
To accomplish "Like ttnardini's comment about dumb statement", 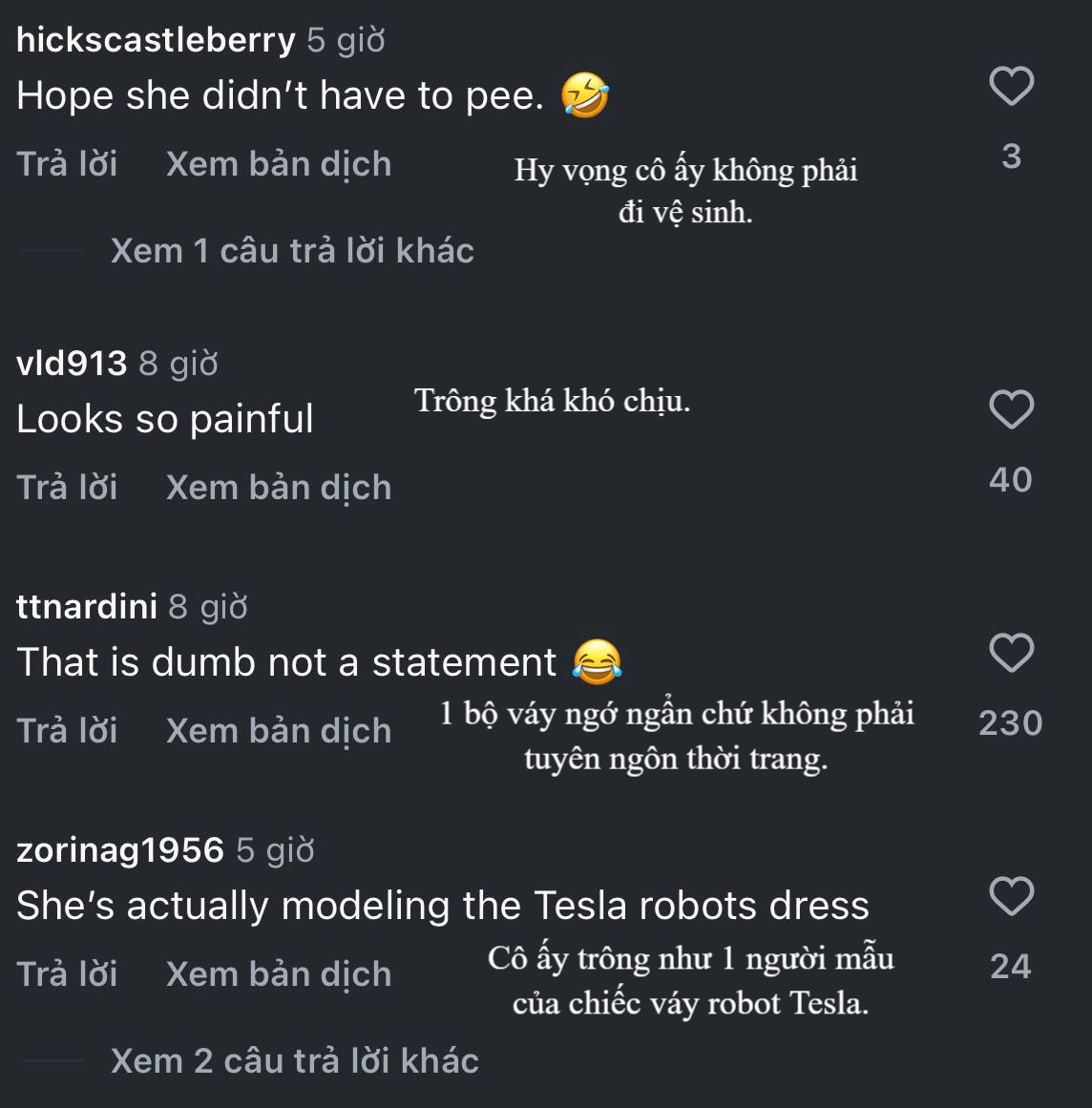I will click(x=1011, y=654).
